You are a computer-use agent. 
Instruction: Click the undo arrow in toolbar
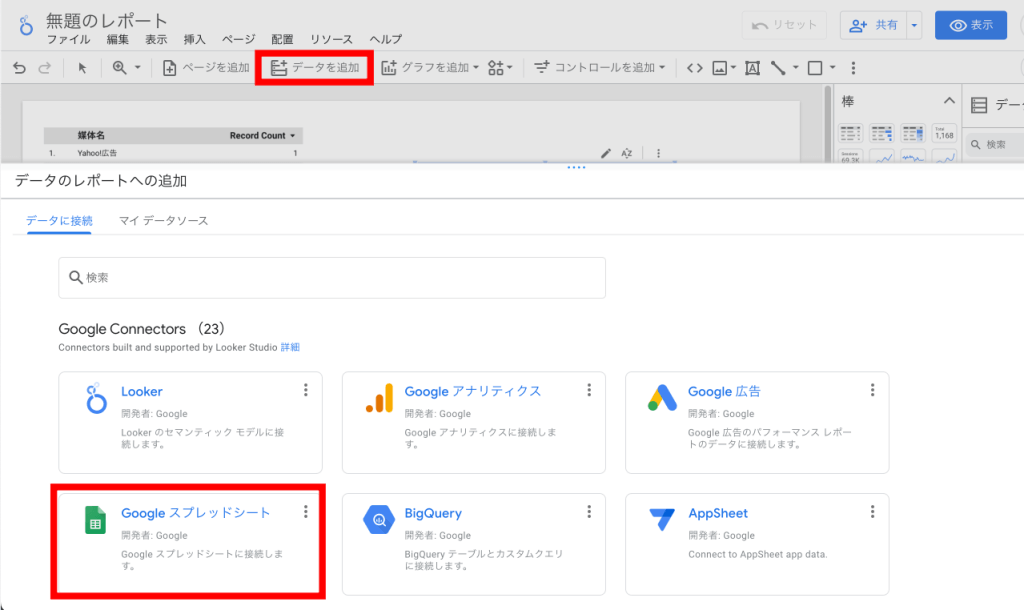point(20,68)
